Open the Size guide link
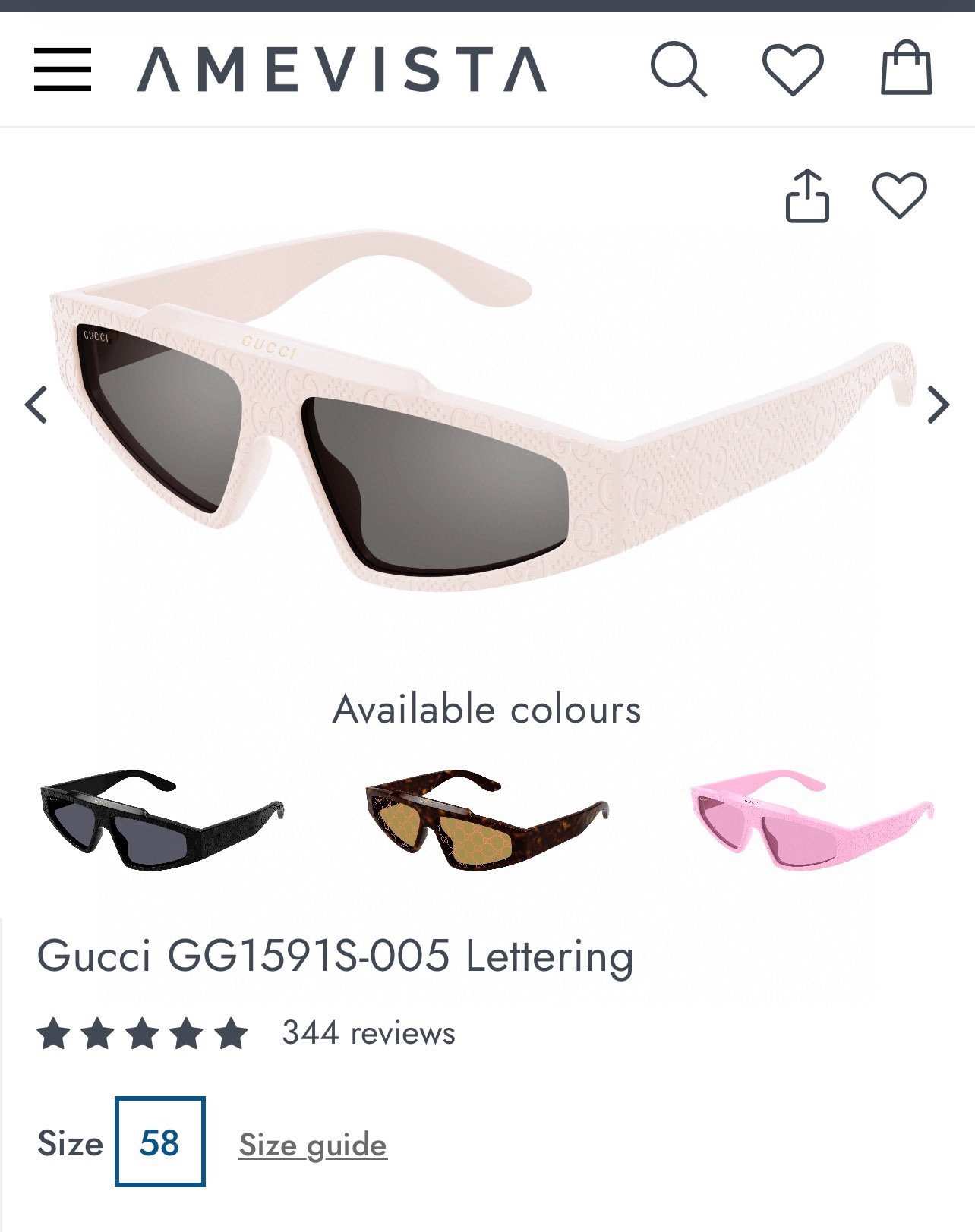 (x=313, y=1145)
